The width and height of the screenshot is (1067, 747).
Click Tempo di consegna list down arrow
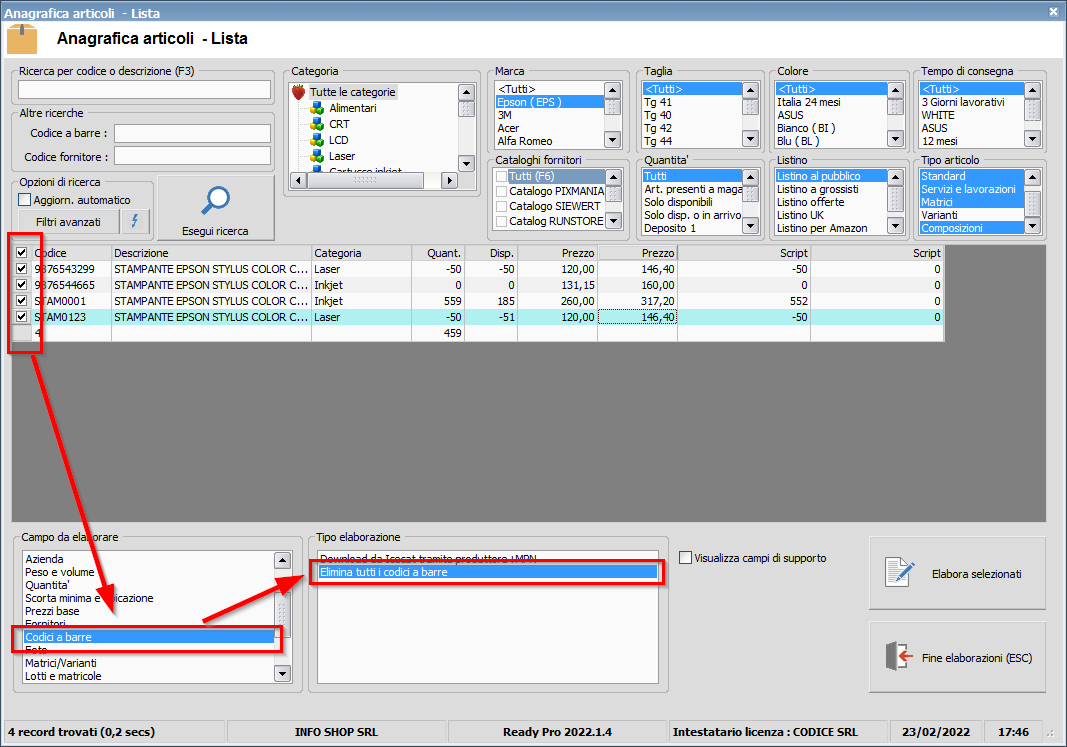point(1032,139)
